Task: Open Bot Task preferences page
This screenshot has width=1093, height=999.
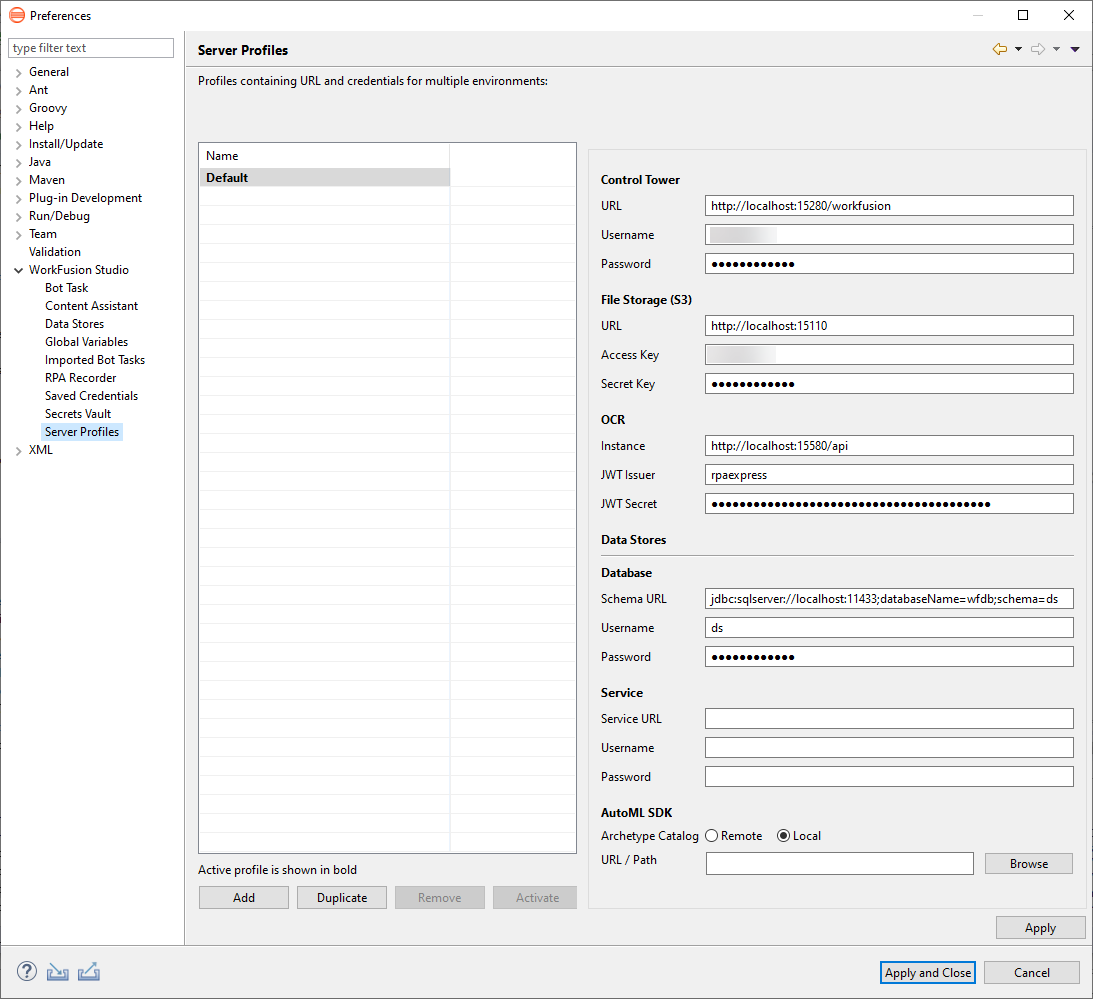Action: [66, 288]
